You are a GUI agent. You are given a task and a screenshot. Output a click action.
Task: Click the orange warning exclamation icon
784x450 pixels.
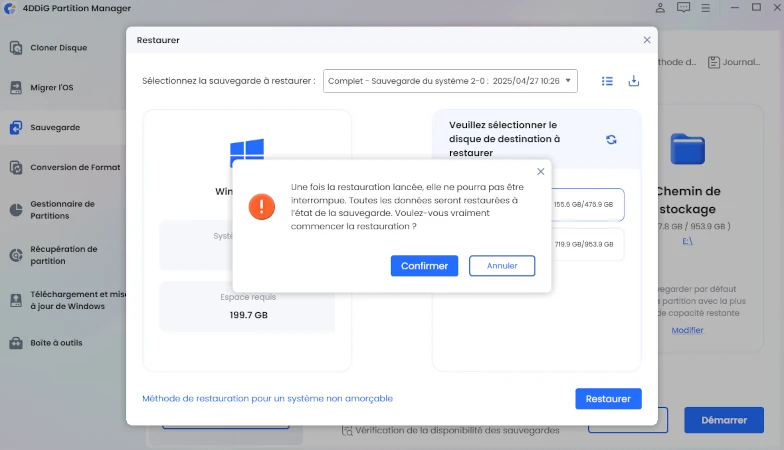[262, 206]
